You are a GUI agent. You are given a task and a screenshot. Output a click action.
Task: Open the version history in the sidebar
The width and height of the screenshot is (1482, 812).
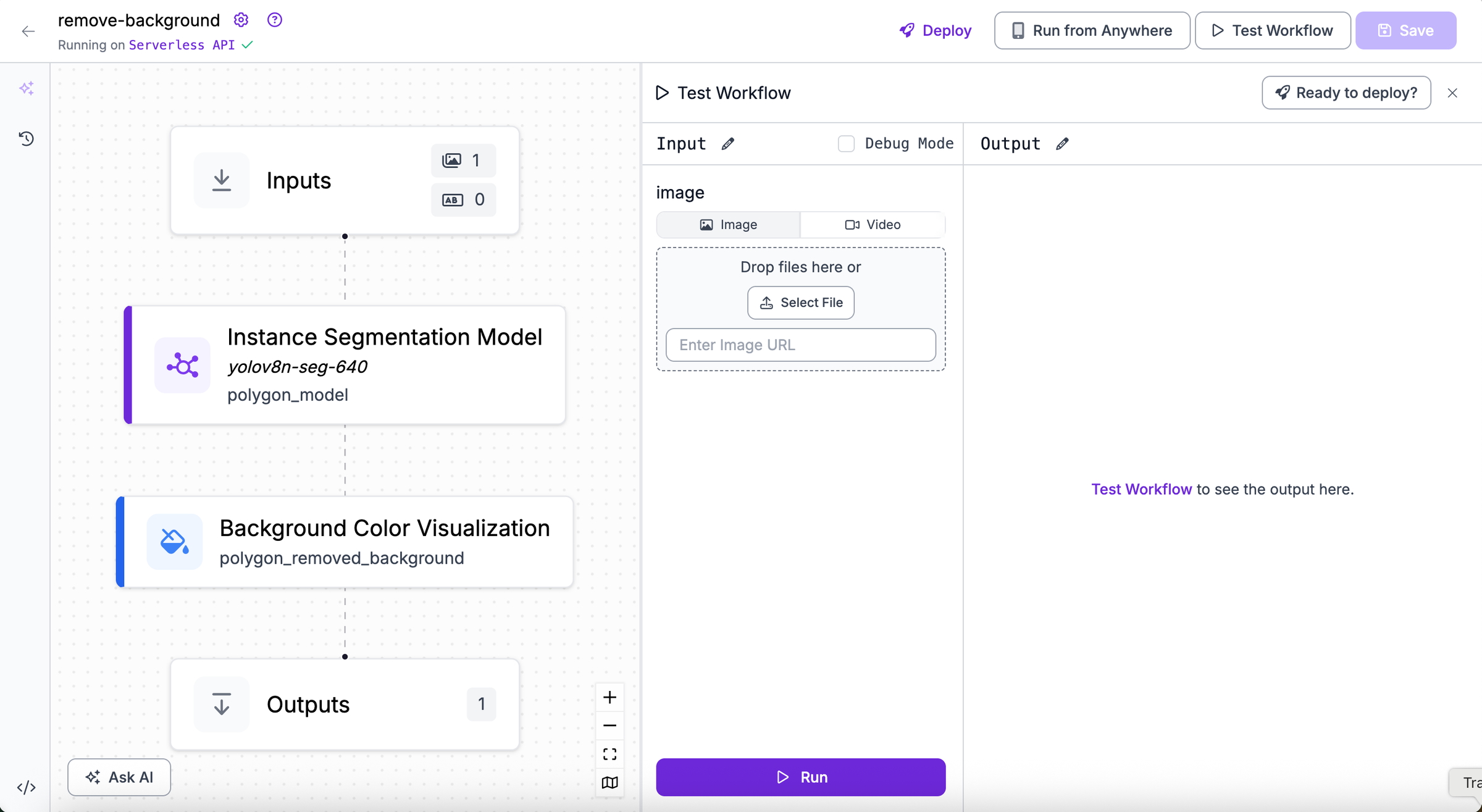point(27,139)
